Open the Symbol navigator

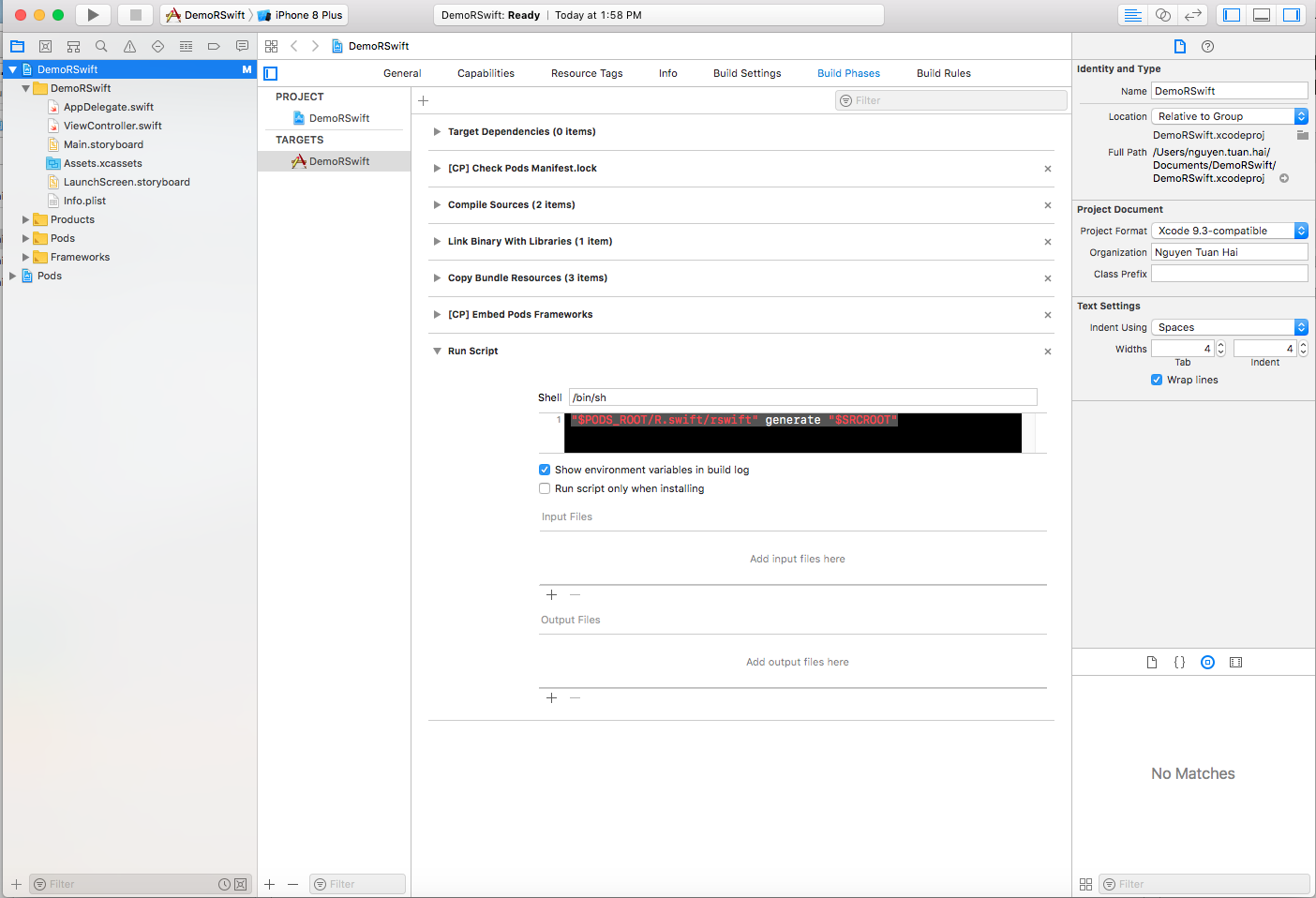[73, 46]
